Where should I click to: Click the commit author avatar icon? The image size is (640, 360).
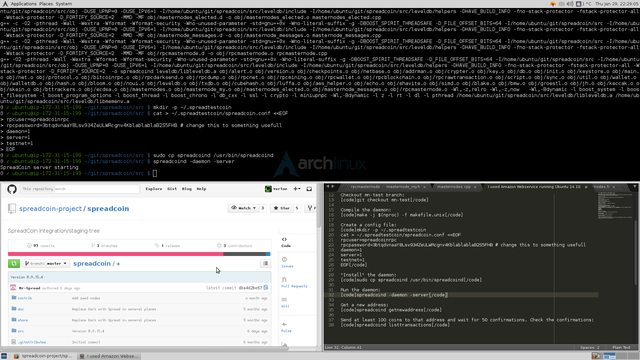13,288
